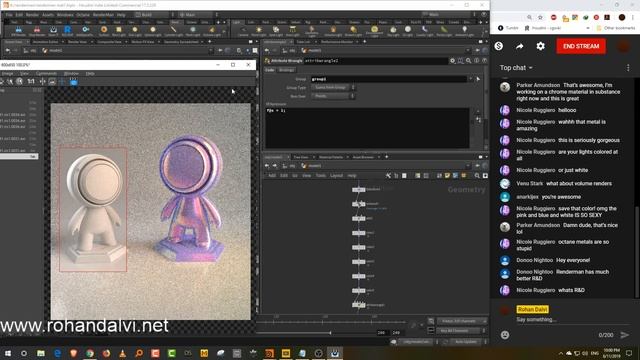Click the timeline range slider handle
Screen dimensions: 640x360
coord(330,333)
